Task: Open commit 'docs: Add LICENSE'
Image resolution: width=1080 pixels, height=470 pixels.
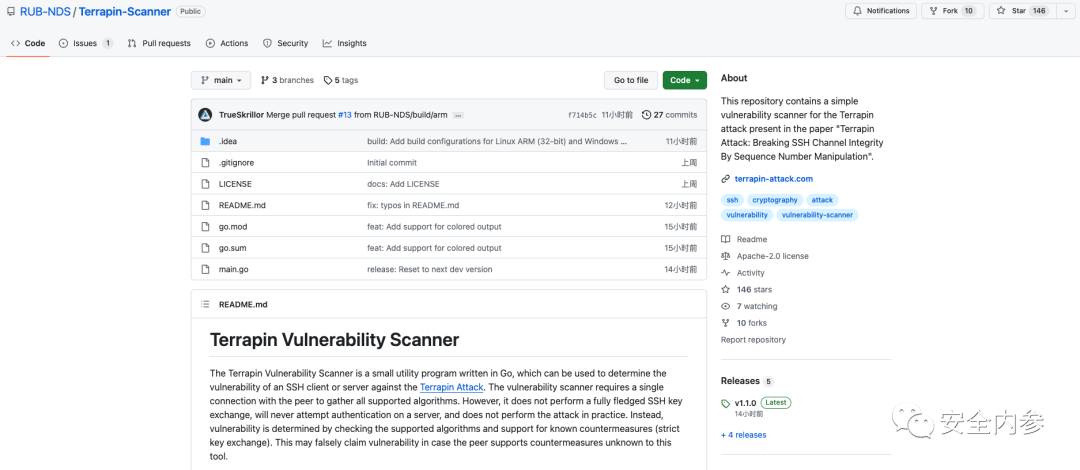Action: pos(403,184)
